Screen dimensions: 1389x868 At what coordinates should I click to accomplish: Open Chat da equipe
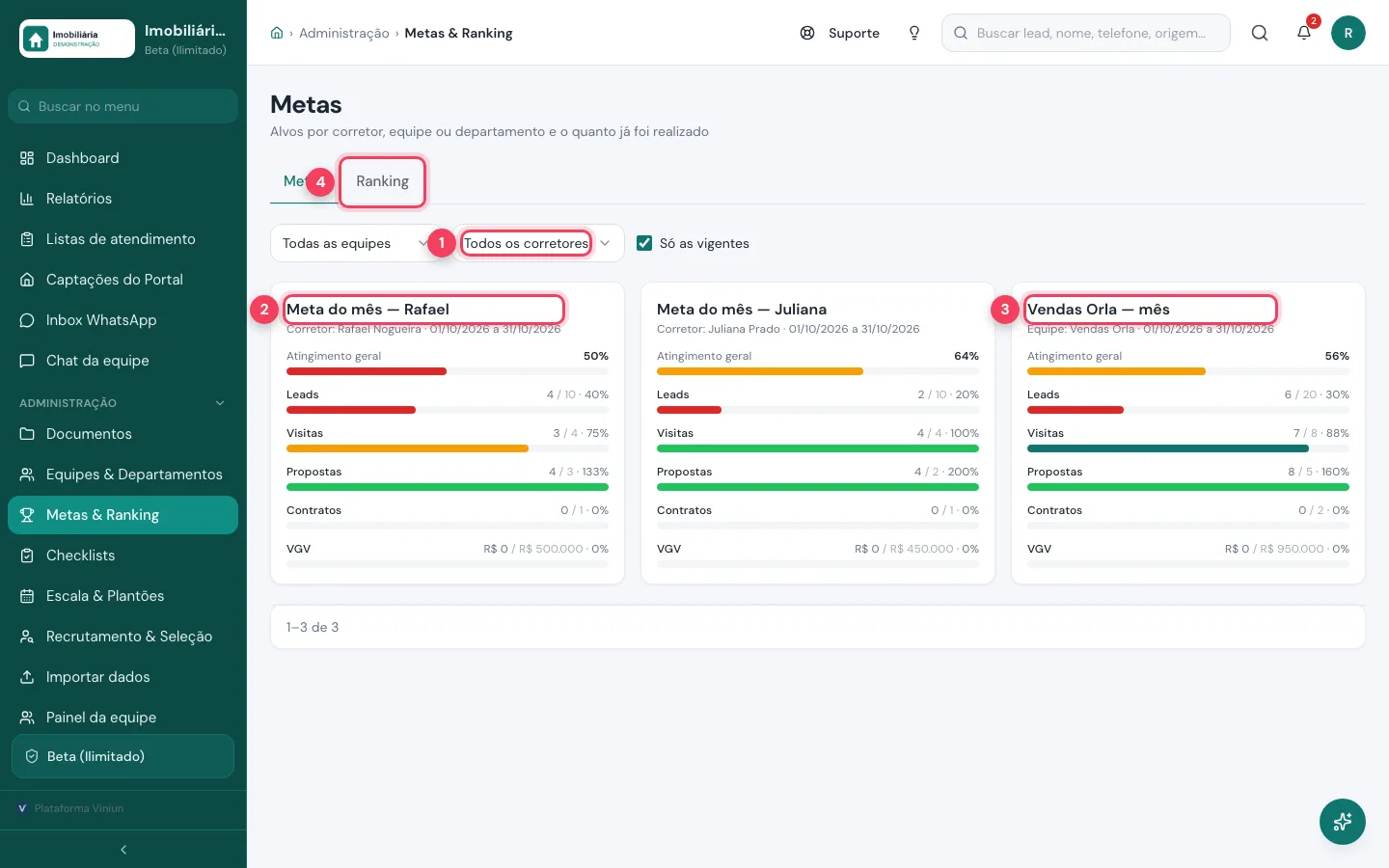123,361
